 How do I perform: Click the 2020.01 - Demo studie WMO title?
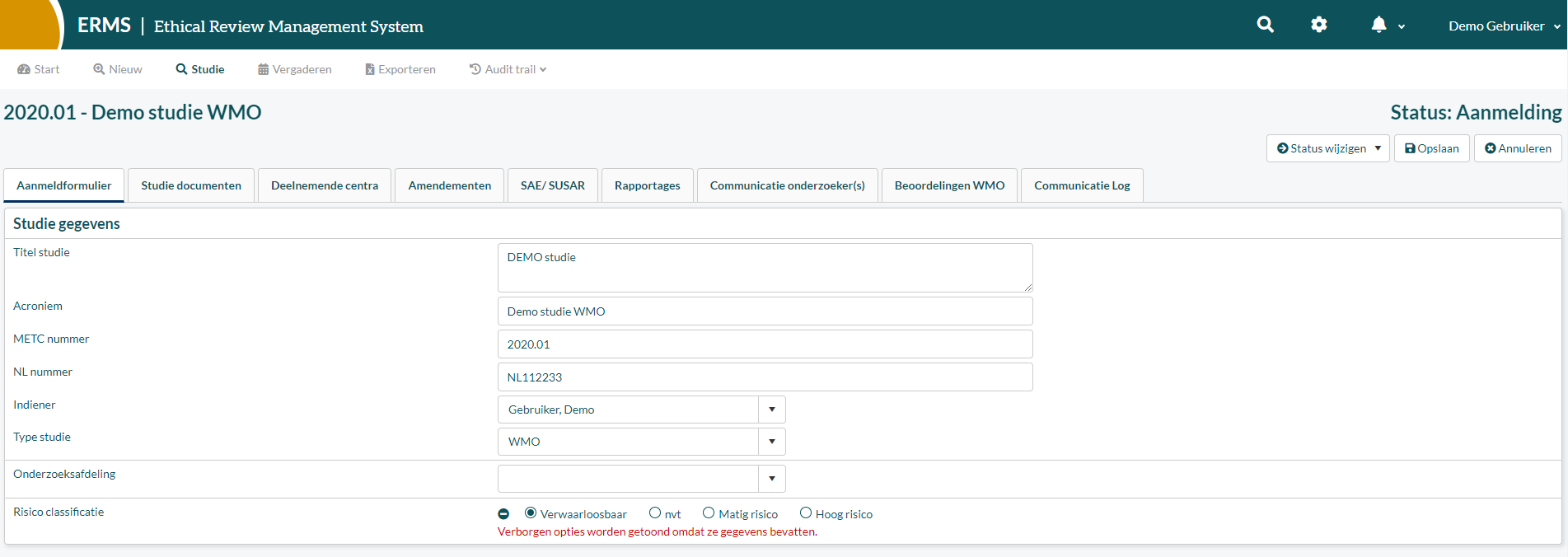(133, 112)
